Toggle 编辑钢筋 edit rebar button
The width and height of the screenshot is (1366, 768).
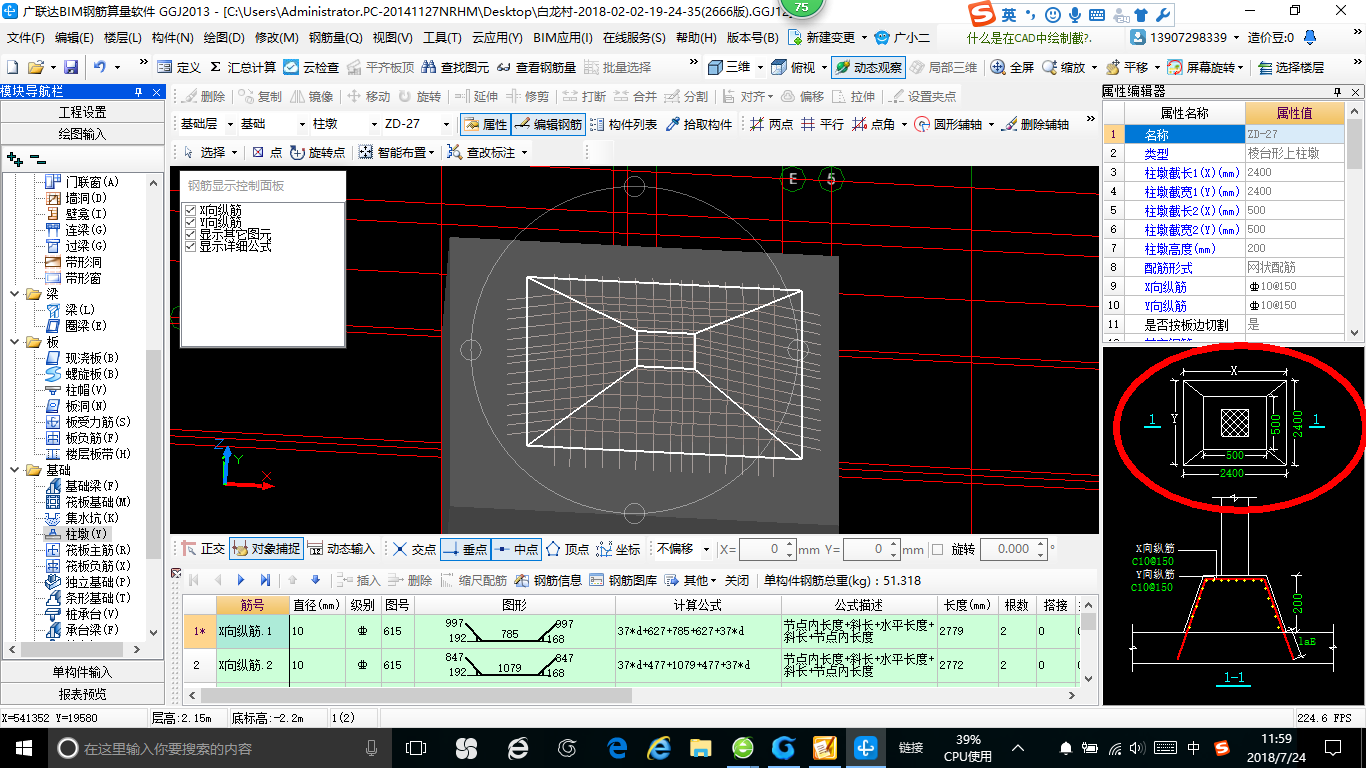pos(548,125)
